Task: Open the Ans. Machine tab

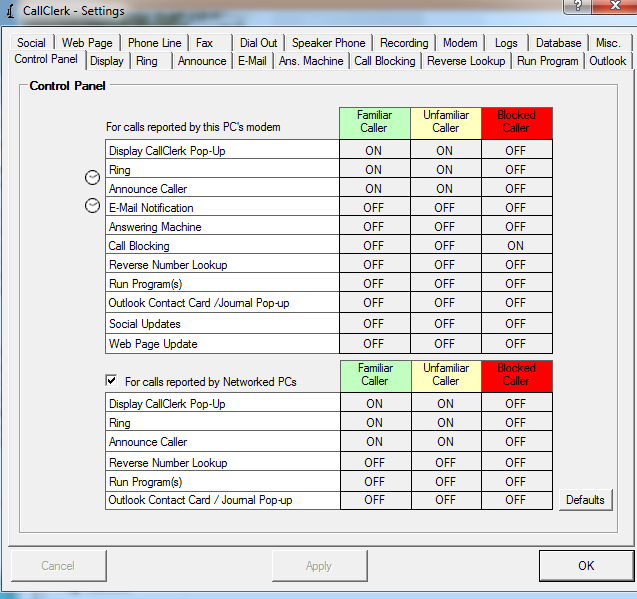Action: point(311,61)
